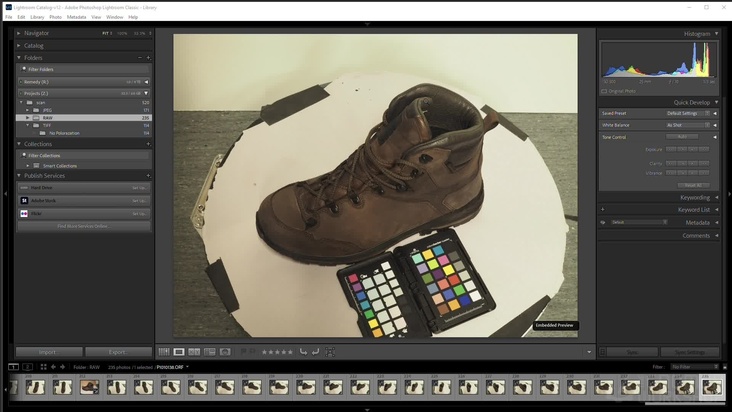
Task: Click Flickr service icon
Action: (24, 213)
